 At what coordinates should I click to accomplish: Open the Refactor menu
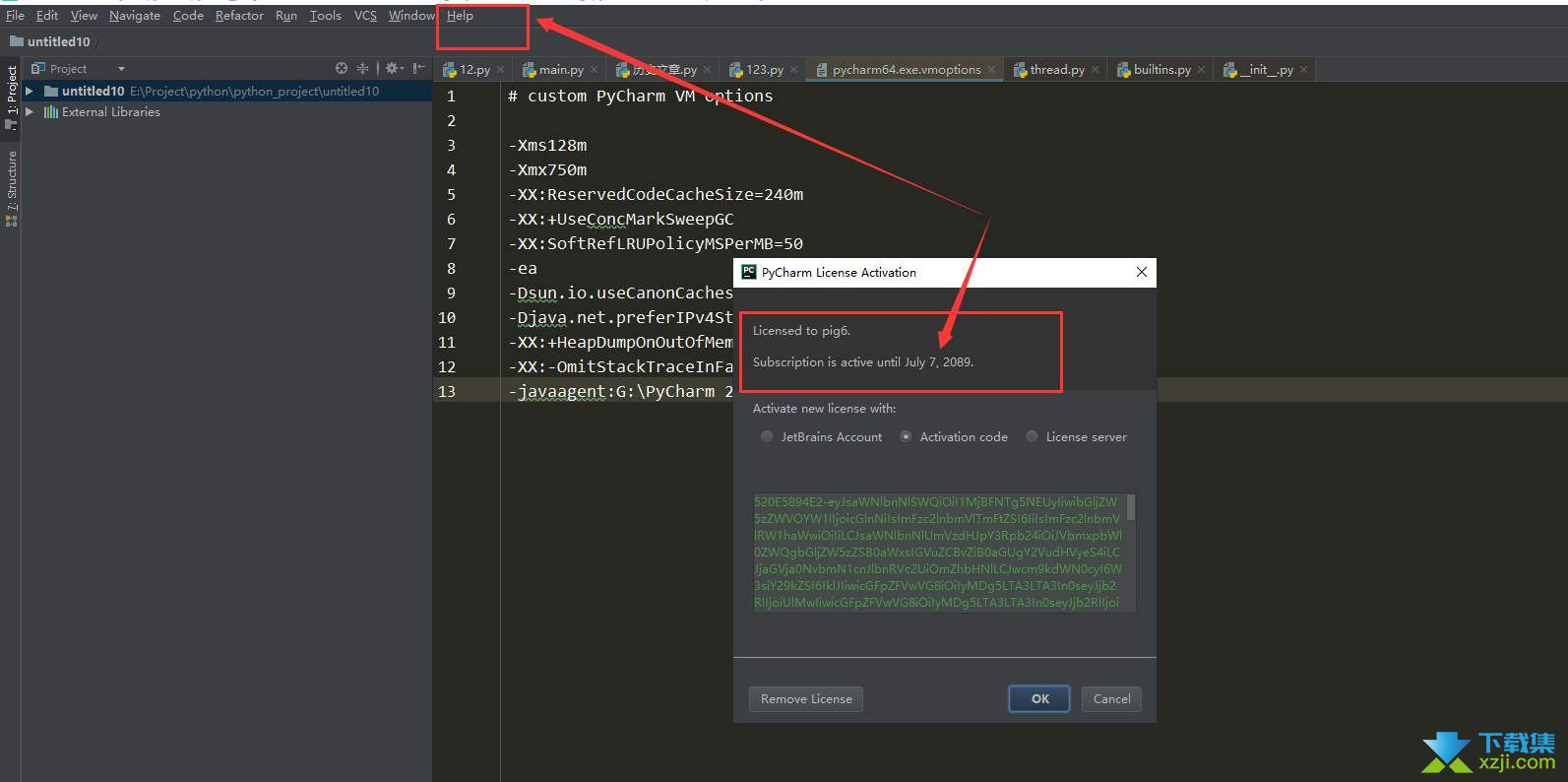pyautogui.click(x=239, y=16)
